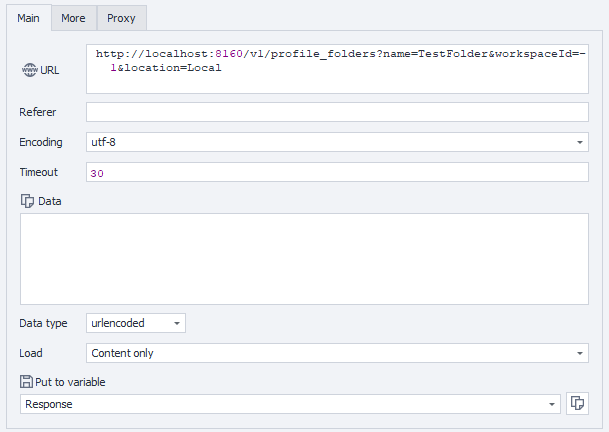Click the Timeout field showing 30
This screenshot has height=432, width=609.
tap(337, 173)
